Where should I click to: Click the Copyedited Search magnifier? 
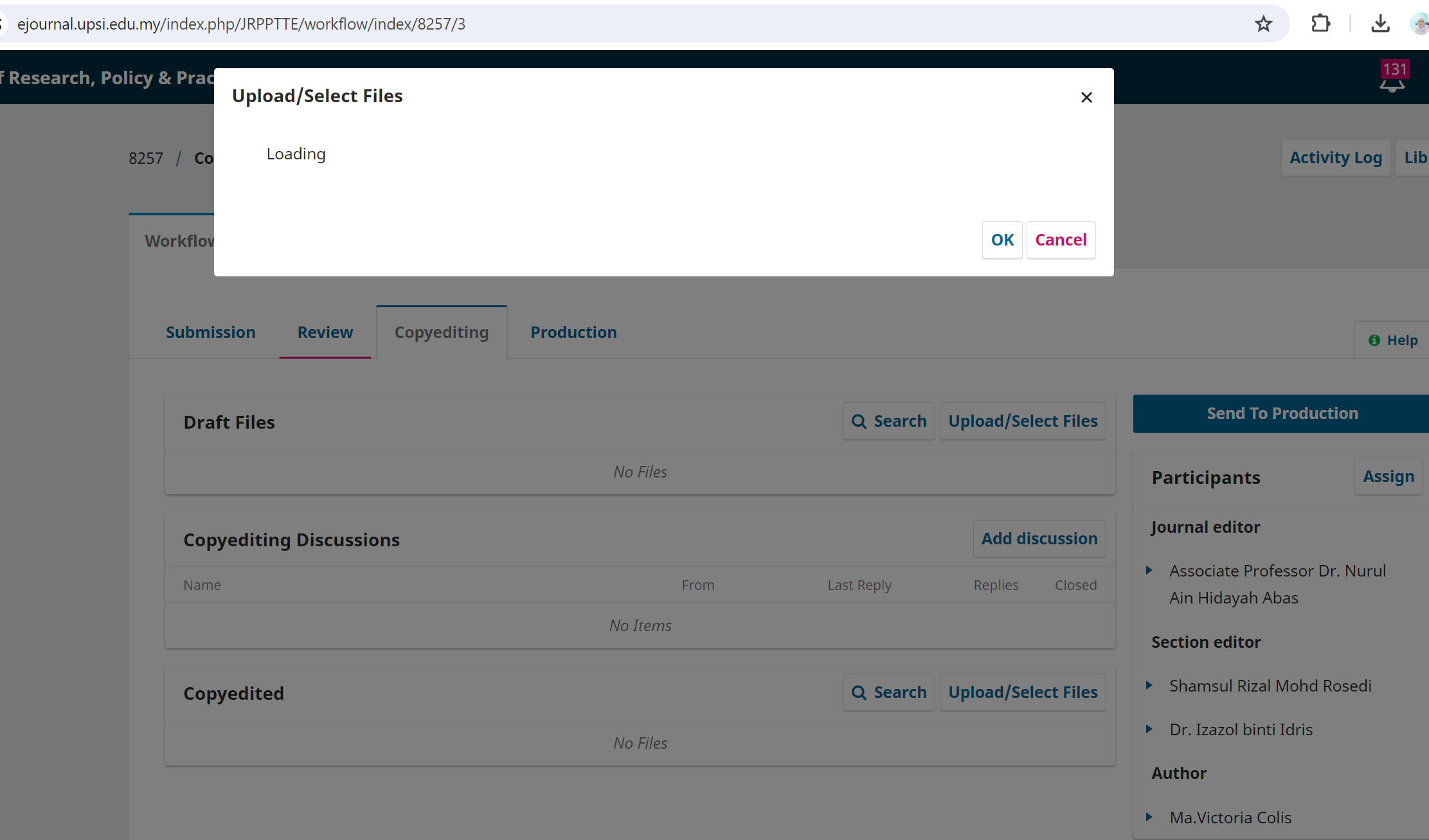[x=859, y=693]
